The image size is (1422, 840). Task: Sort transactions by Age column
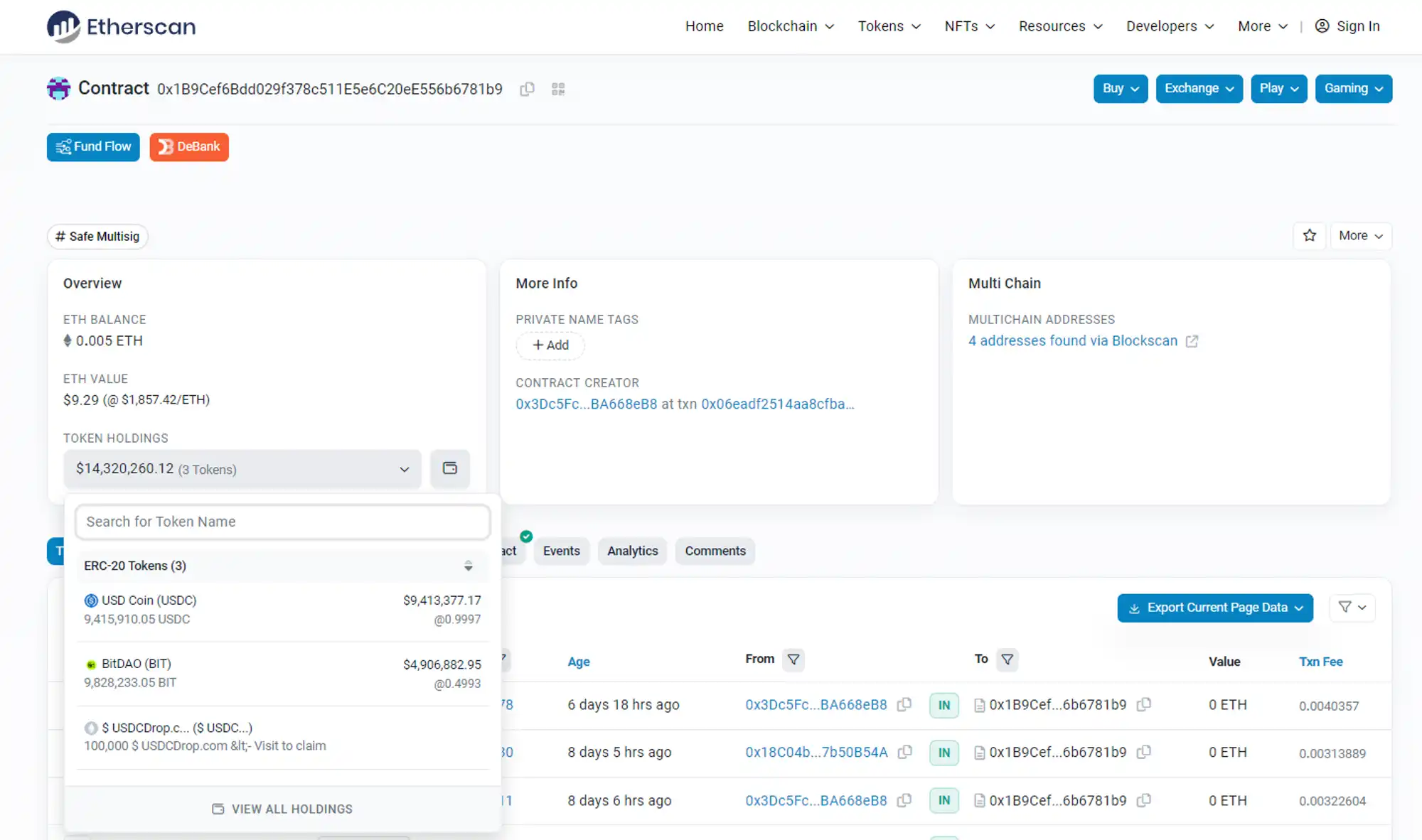[x=579, y=662]
